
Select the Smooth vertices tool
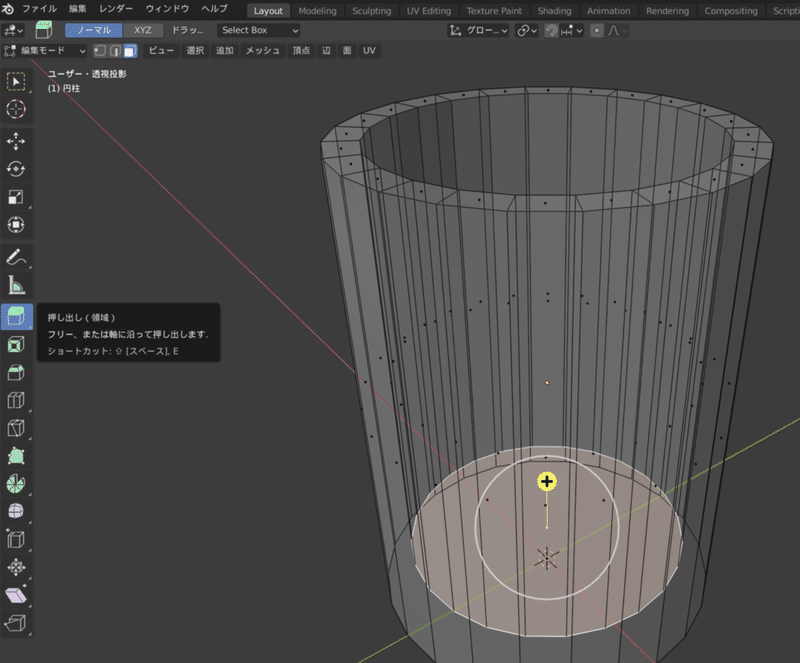pos(16,511)
